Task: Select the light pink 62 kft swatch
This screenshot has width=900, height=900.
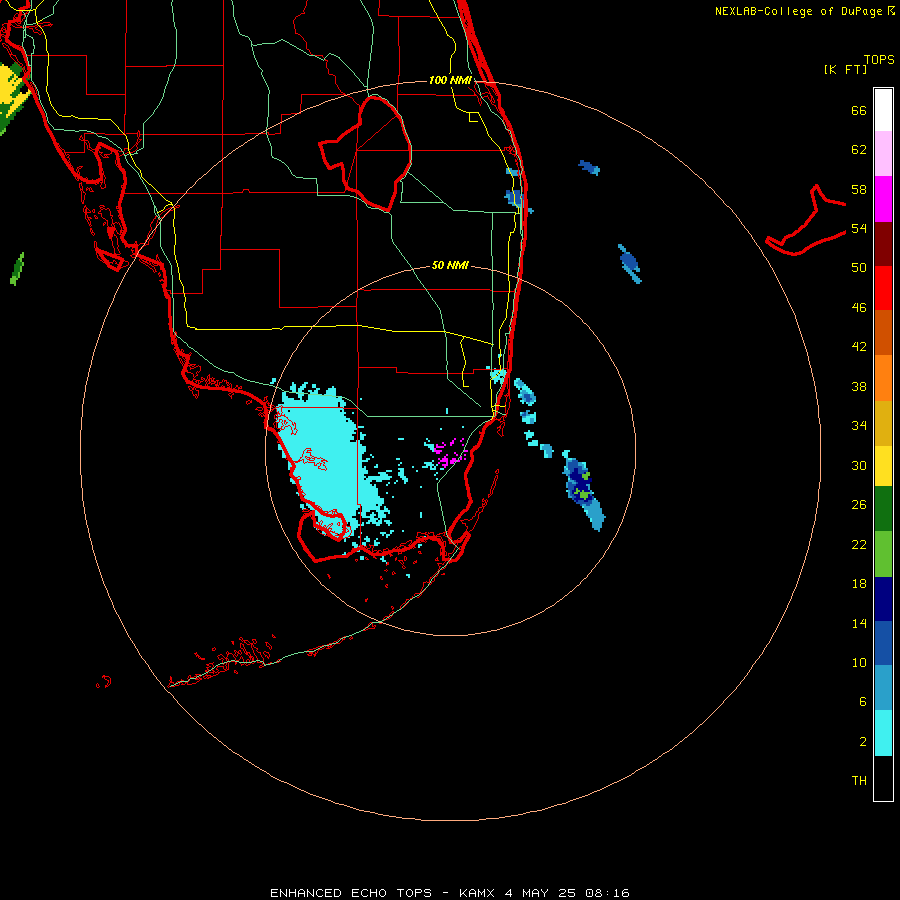Action: [x=883, y=153]
